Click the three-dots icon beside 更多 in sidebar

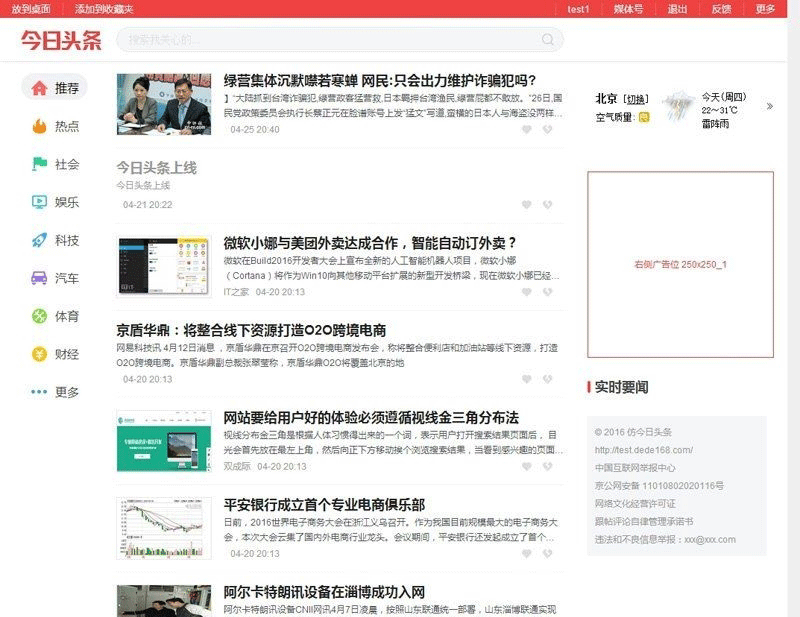[x=39, y=392]
